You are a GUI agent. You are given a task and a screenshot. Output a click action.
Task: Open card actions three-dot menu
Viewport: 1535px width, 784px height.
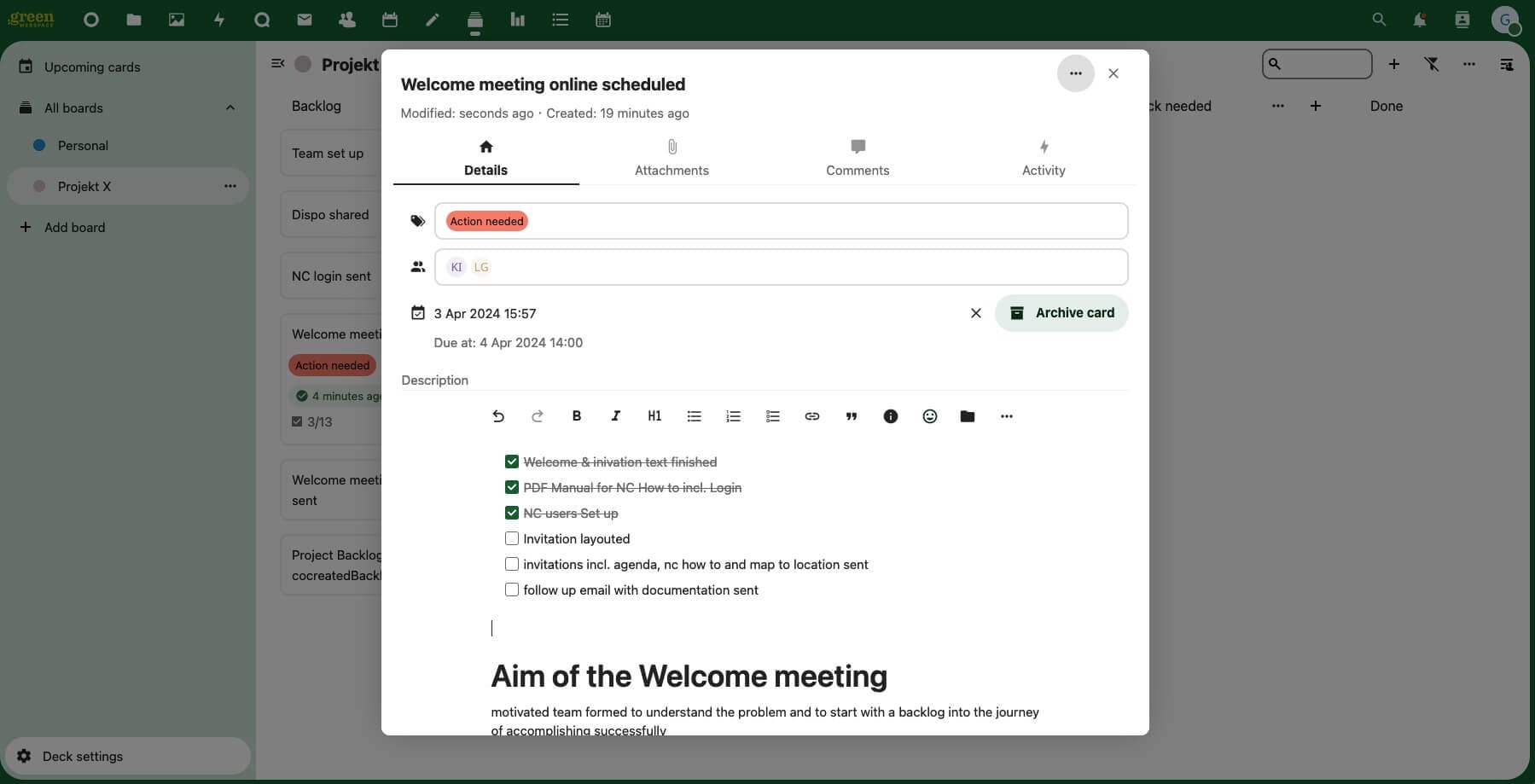pyautogui.click(x=1075, y=73)
